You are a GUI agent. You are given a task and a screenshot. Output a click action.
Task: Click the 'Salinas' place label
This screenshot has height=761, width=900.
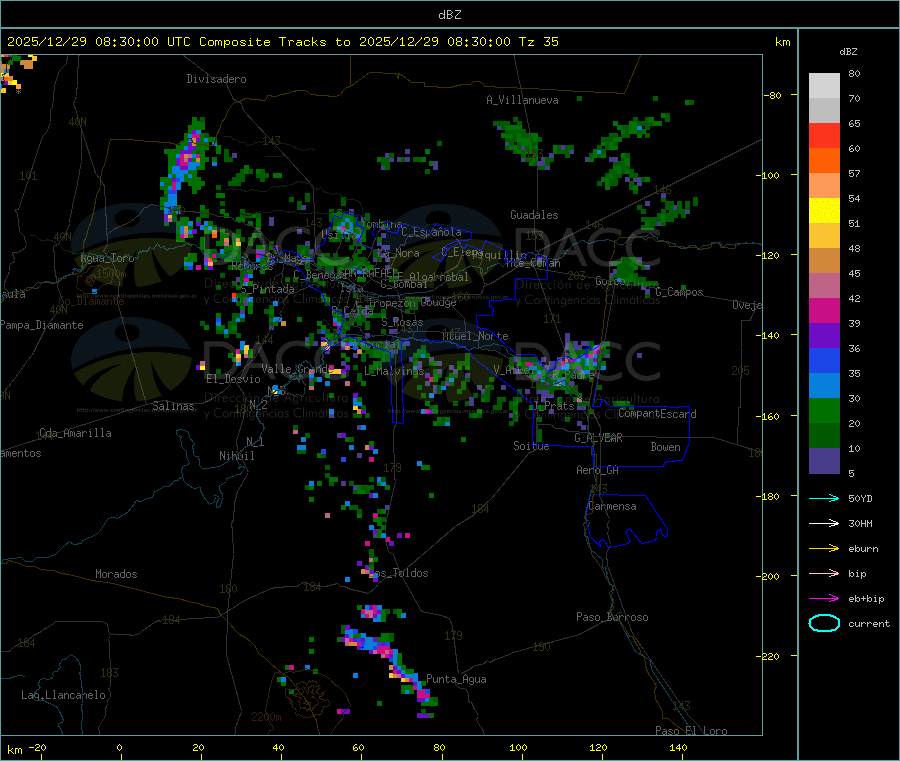(173, 406)
